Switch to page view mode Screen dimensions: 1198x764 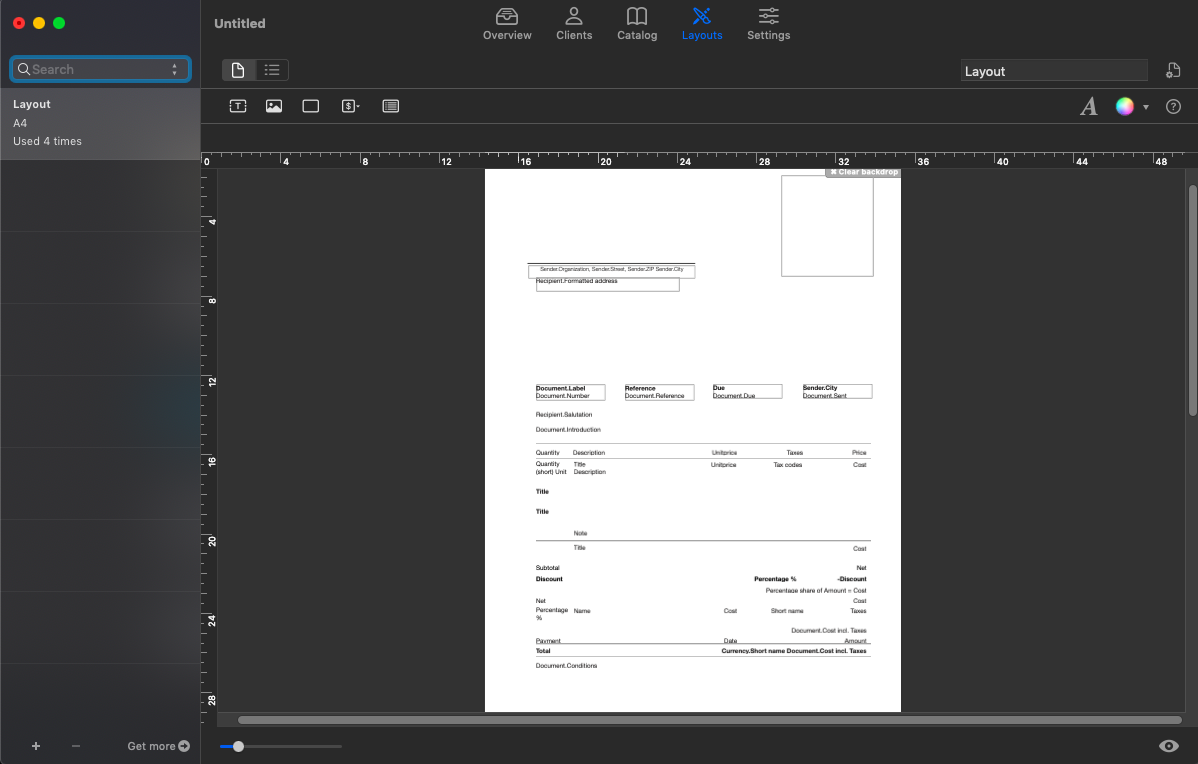click(x=238, y=70)
